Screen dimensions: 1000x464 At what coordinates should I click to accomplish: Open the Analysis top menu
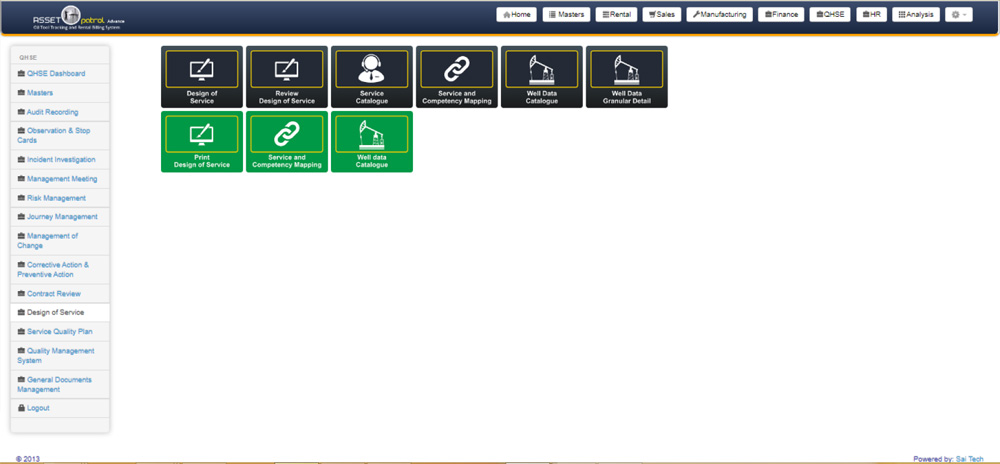(914, 15)
